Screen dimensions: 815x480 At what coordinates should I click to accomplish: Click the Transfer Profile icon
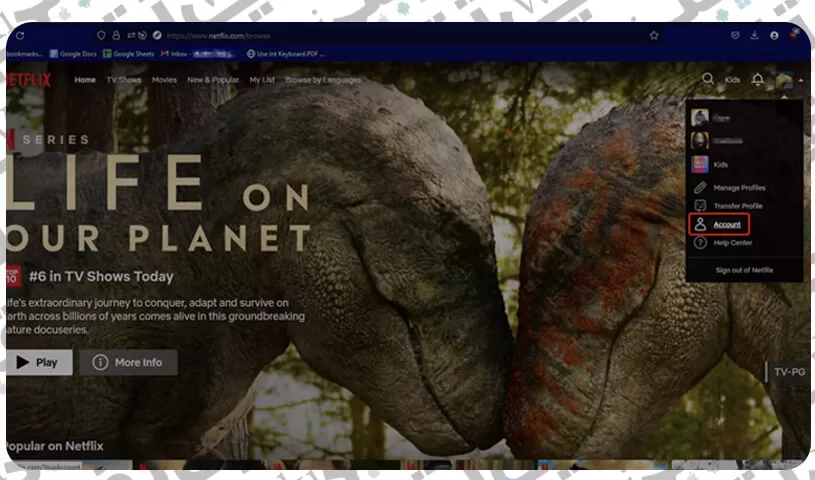(700, 205)
